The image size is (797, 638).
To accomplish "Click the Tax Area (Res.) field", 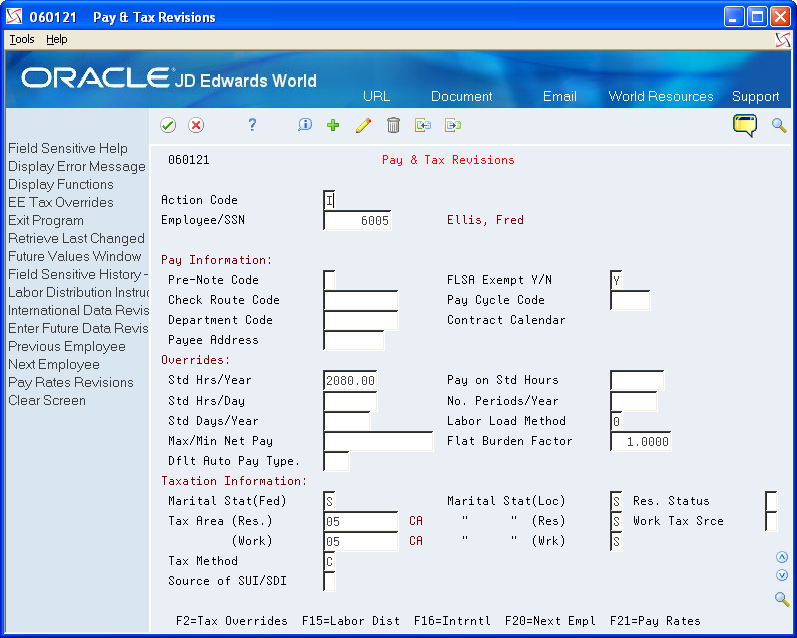I will pos(361,521).
